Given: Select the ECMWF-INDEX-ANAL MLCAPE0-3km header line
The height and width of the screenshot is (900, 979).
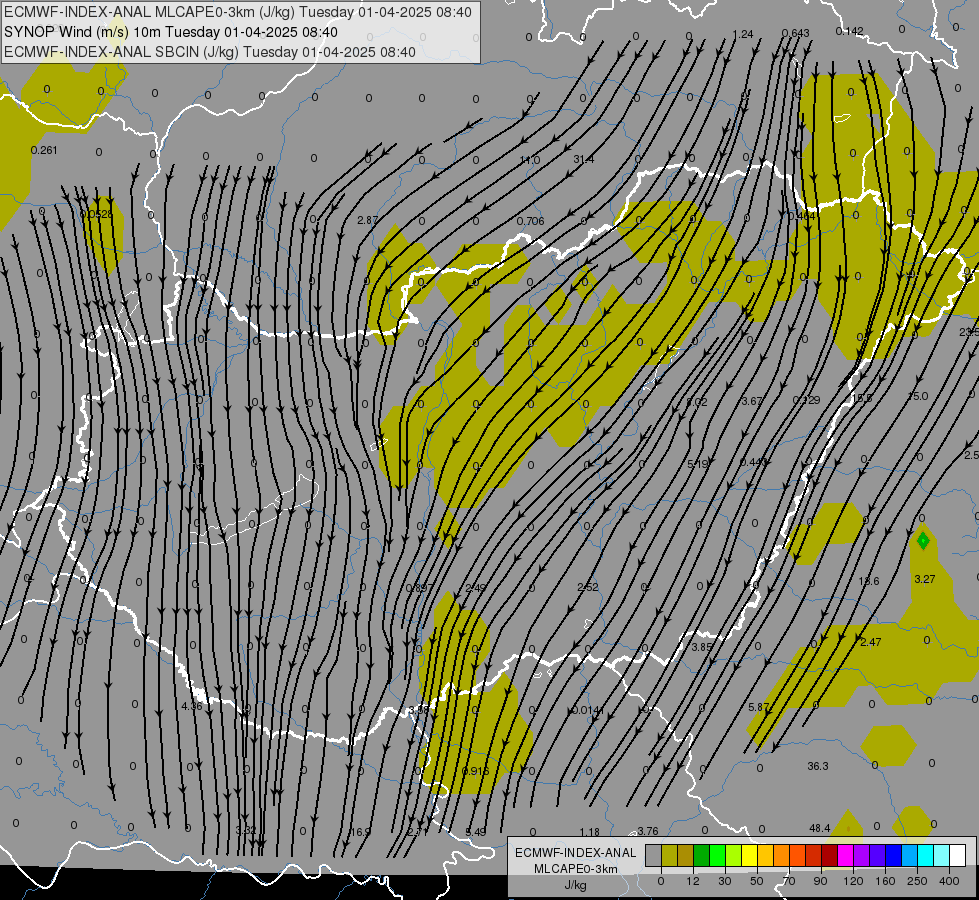Looking at the screenshot, I should click(x=238, y=12).
